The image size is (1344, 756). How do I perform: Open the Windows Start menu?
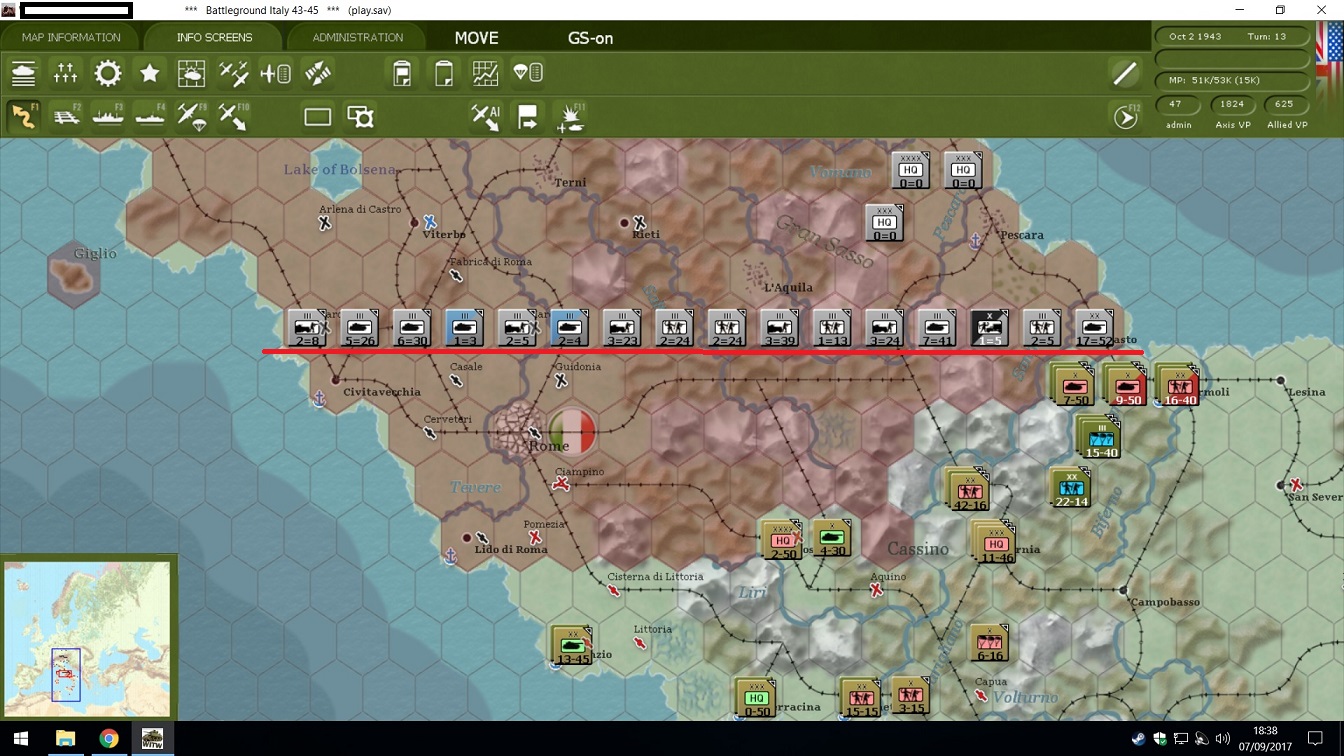tap(22, 739)
